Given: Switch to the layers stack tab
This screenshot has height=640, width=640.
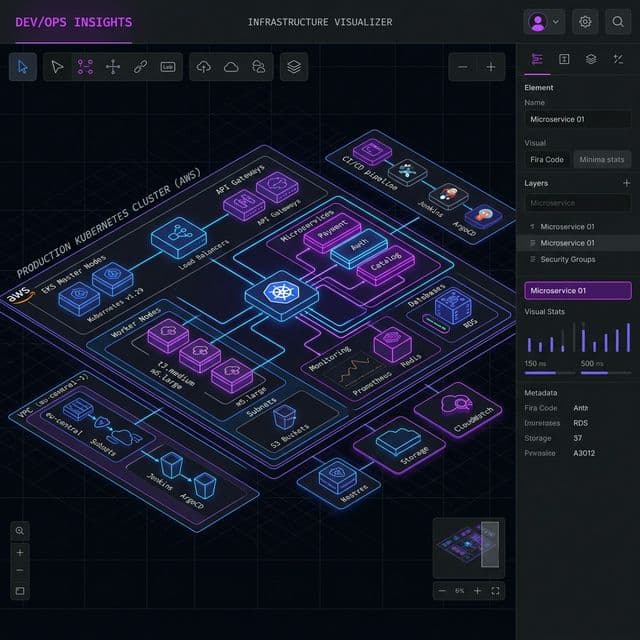Looking at the screenshot, I should pos(591,59).
